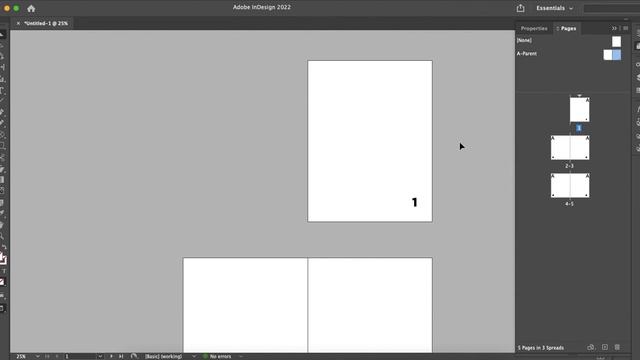Select the Untitled-1 @ 25% document tab
640x360 pixels.
46,23
